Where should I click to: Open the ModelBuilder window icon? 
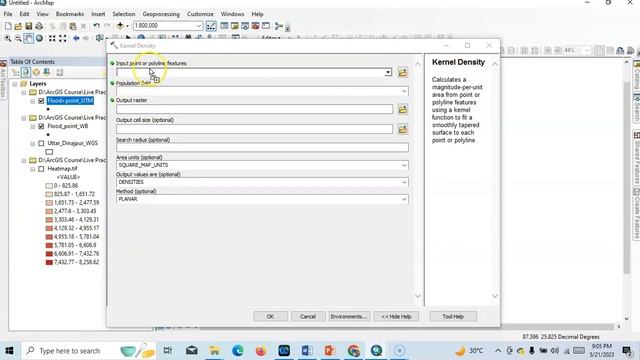coord(279,26)
